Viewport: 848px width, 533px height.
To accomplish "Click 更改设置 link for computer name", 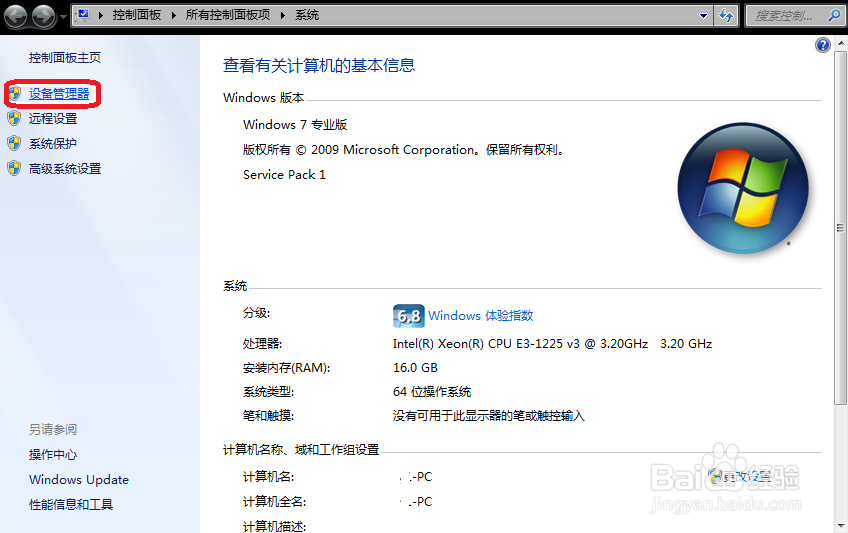I will point(747,476).
